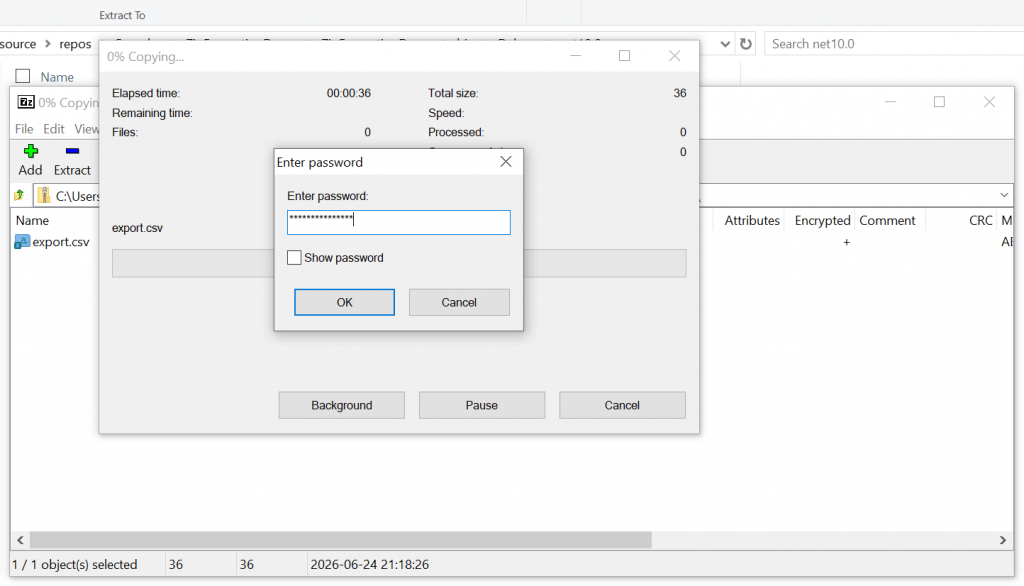
Task: Click the horizontal scrollbar thumb in 7-Zip
Action: (x=341, y=540)
